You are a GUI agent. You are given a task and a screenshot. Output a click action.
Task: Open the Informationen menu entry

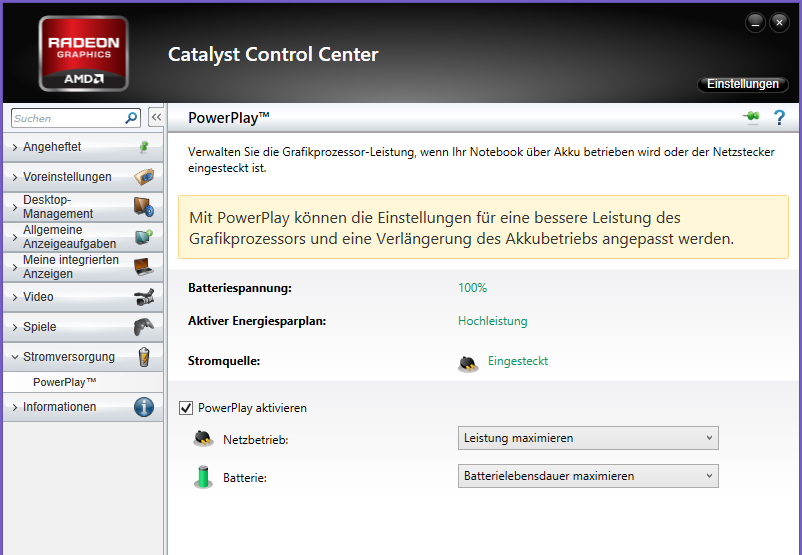click(x=83, y=407)
